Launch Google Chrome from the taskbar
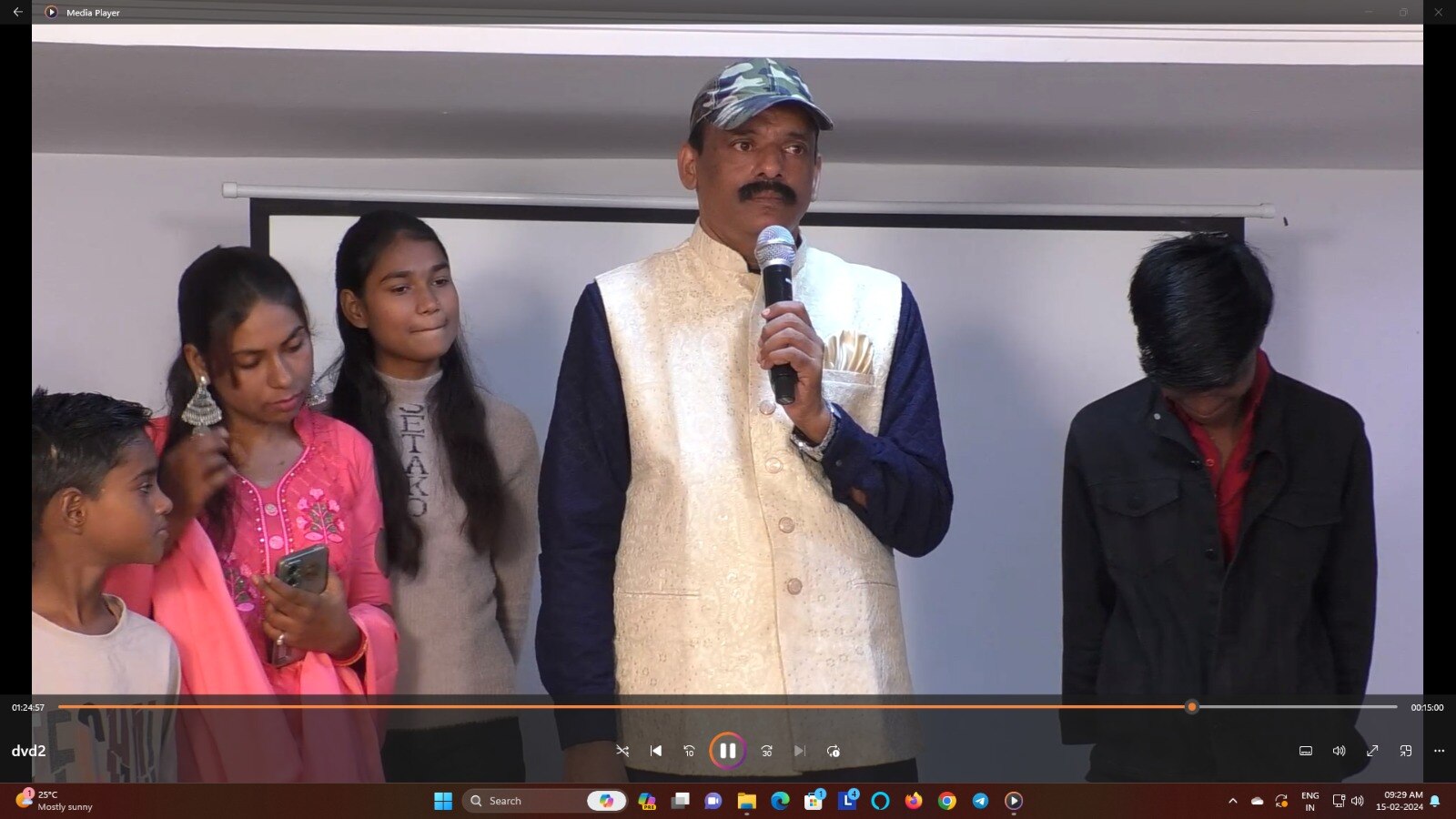 click(x=947, y=801)
